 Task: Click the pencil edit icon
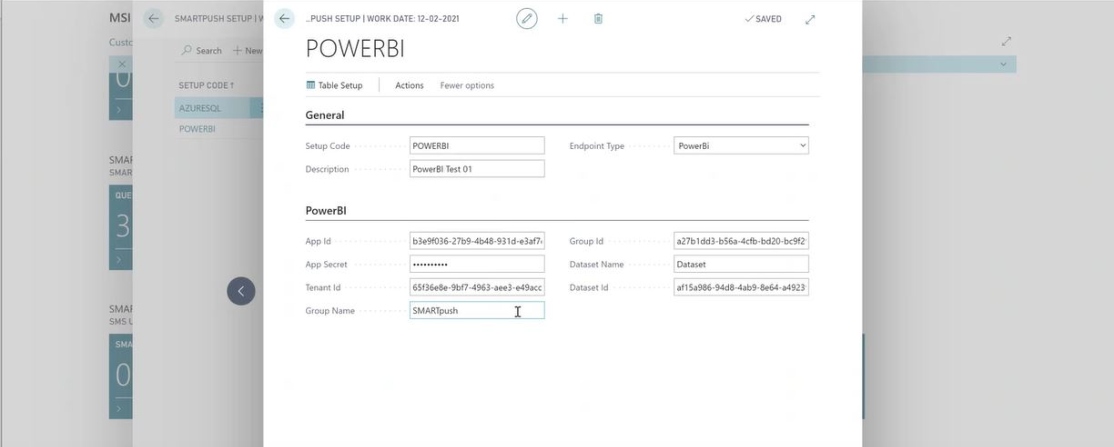click(526, 19)
